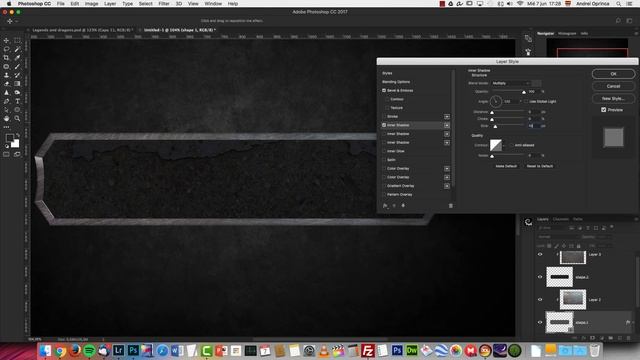Screen dimensions: 640x360
Task: Click OK in Layer Style dialog
Action: point(613,74)
